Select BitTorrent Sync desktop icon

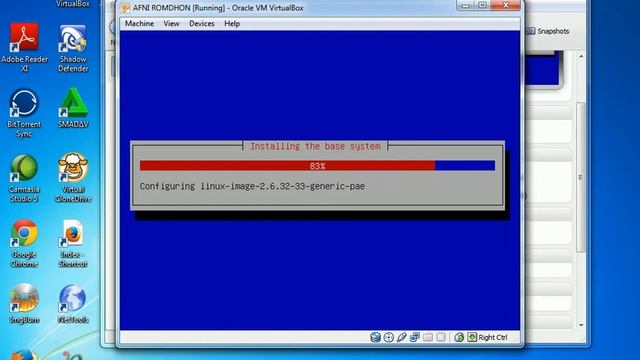[24, 113]
